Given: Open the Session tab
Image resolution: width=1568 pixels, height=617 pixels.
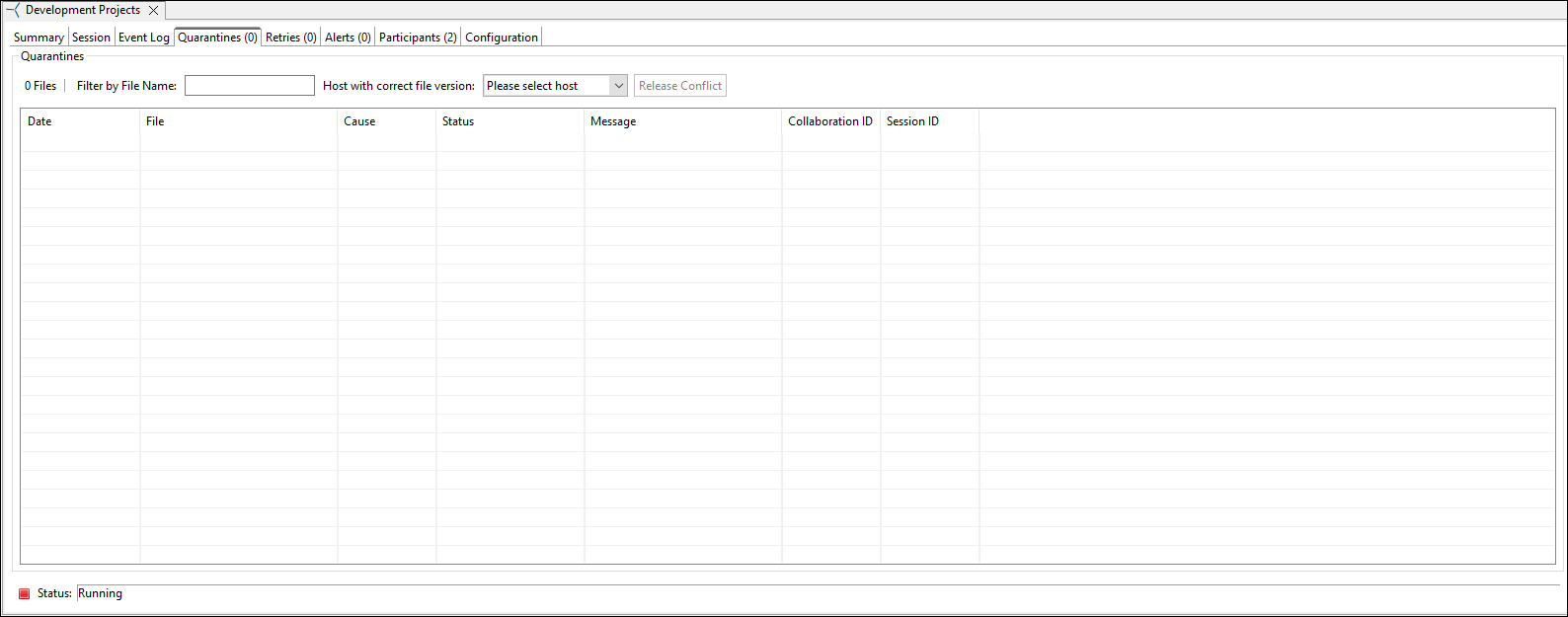Looking at the screenshot, I should (x=91, y=38).
